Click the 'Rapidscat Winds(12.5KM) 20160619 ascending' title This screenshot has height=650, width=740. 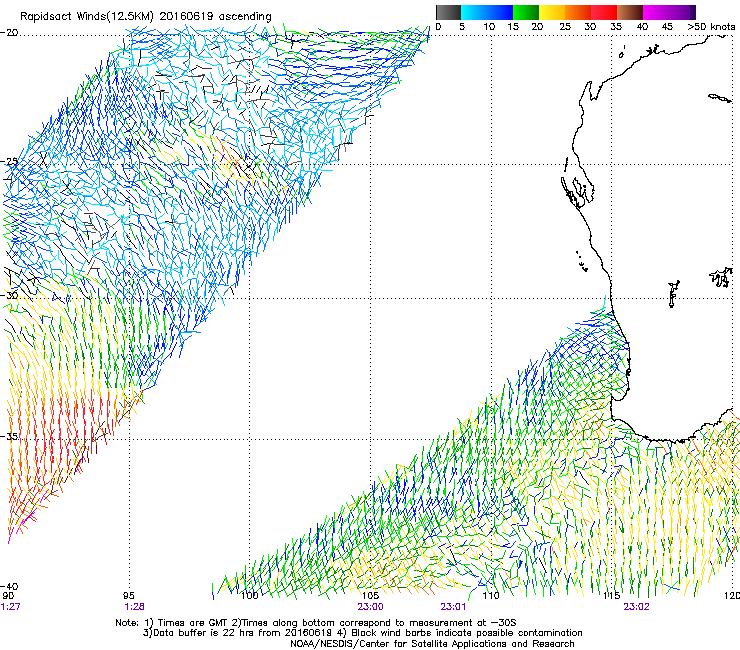click(146, 17)
